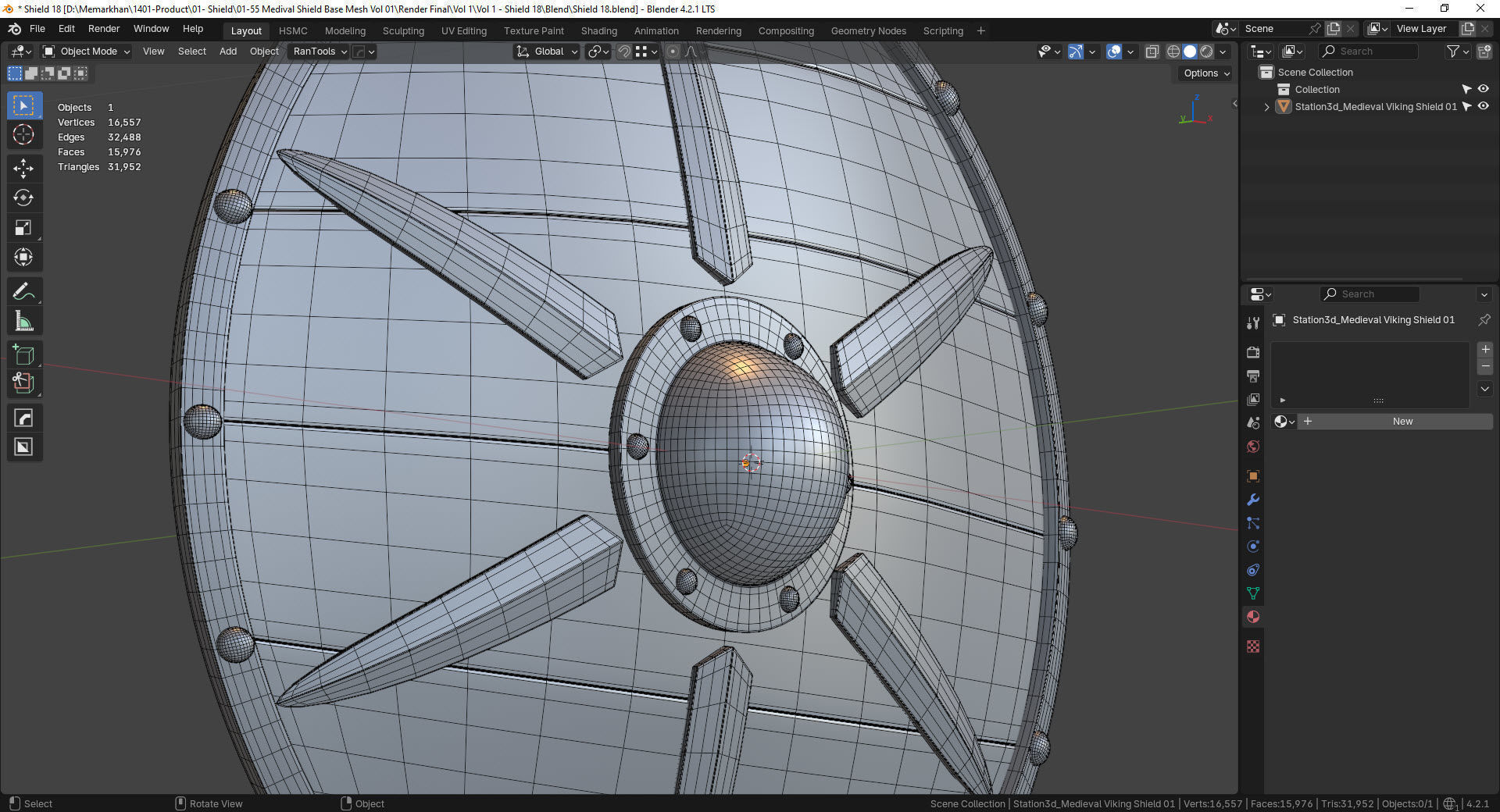The width and height of the screenshot is (1500, 812).
Task: Remove material slot with minus button
Action: pyautogui.click(x=1485, y=367)
